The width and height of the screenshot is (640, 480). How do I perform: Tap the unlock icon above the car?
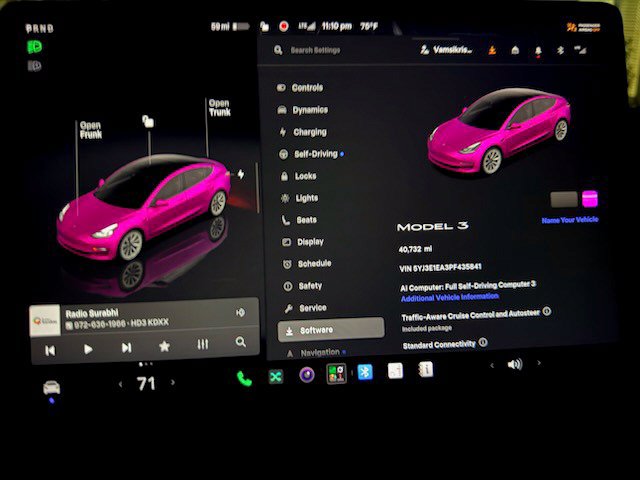(148, 121)
